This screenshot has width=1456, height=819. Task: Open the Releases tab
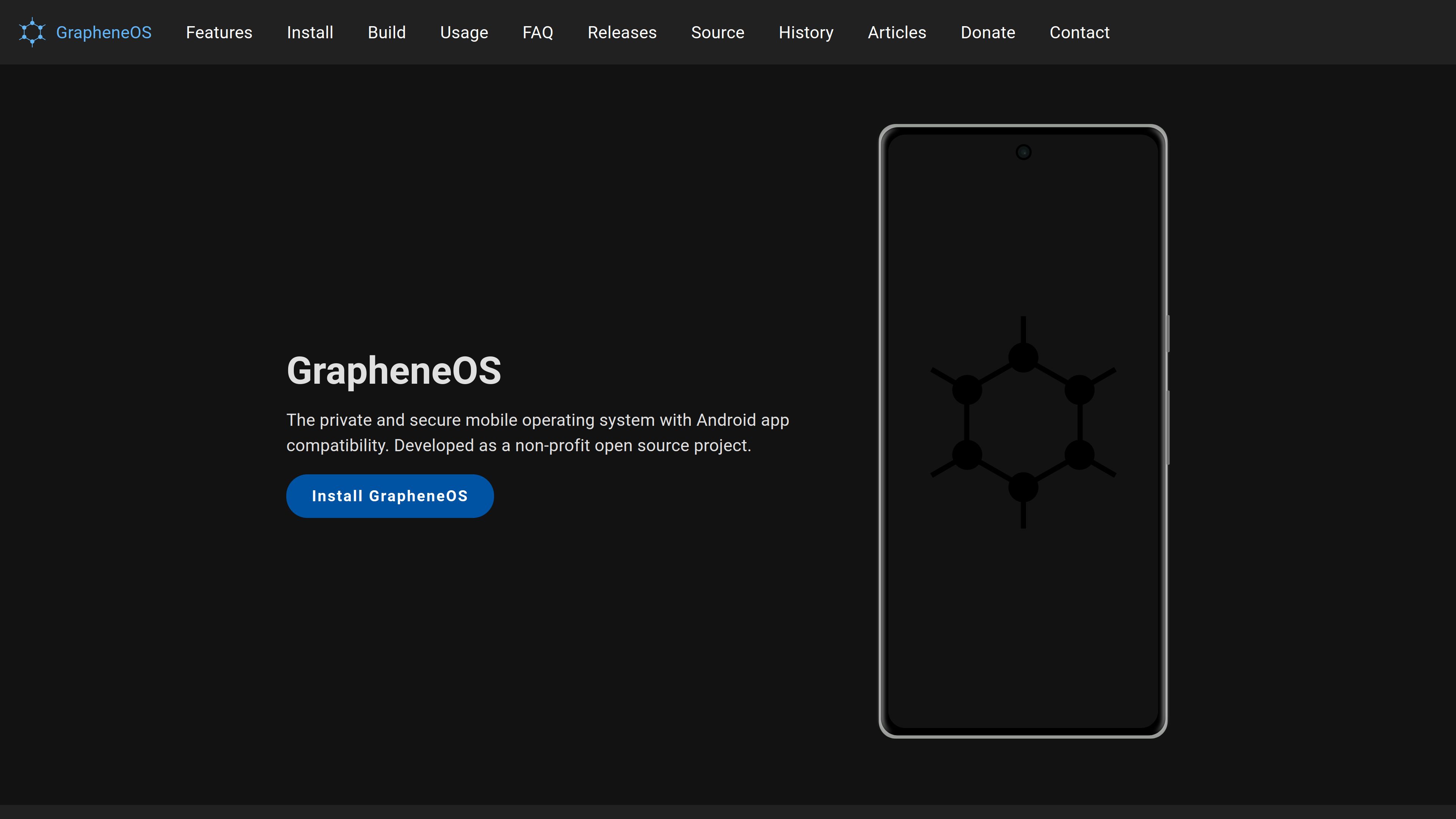pos(622,32)
